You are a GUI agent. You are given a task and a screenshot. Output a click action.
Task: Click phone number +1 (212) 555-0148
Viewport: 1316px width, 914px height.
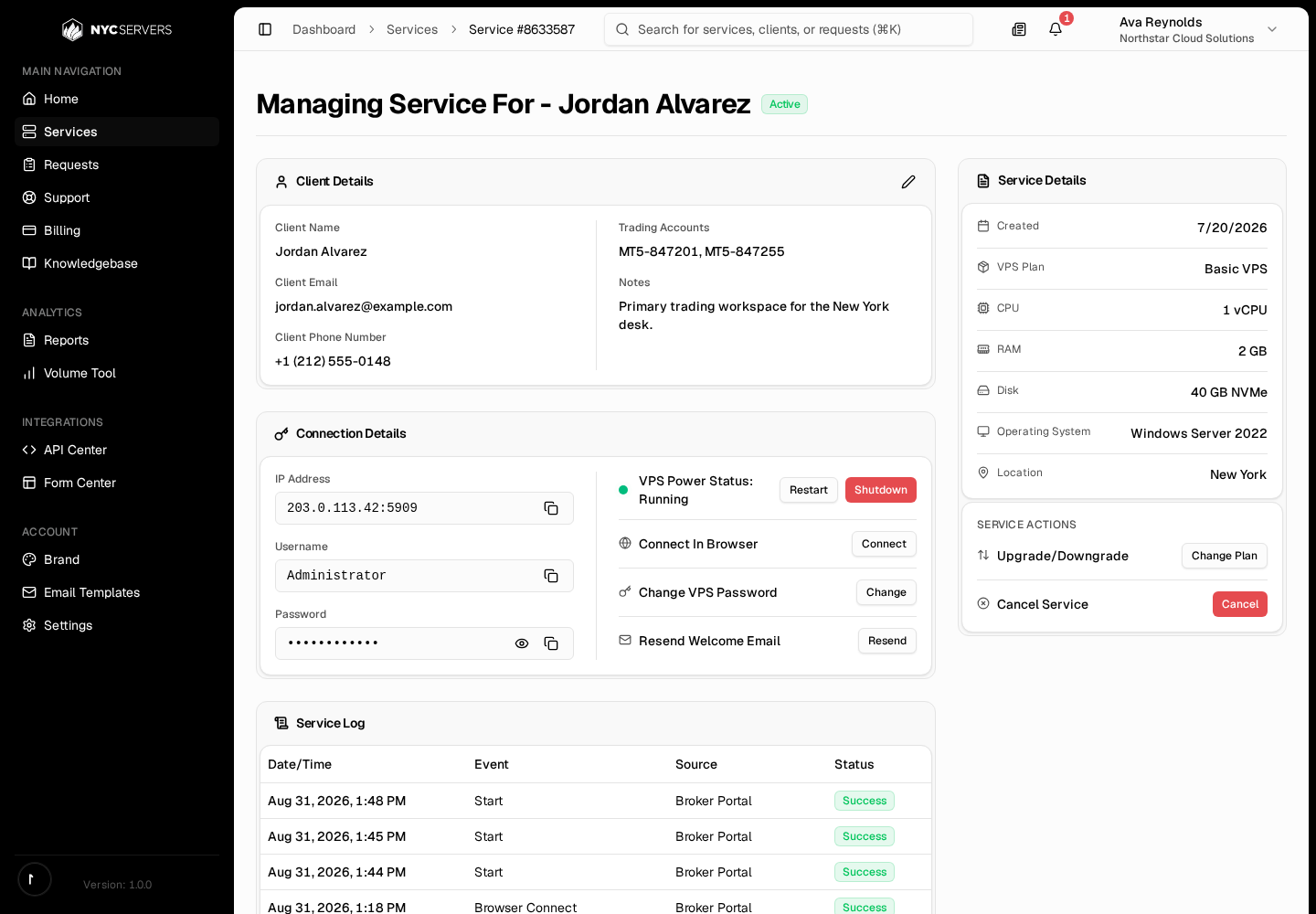point(333,361)
